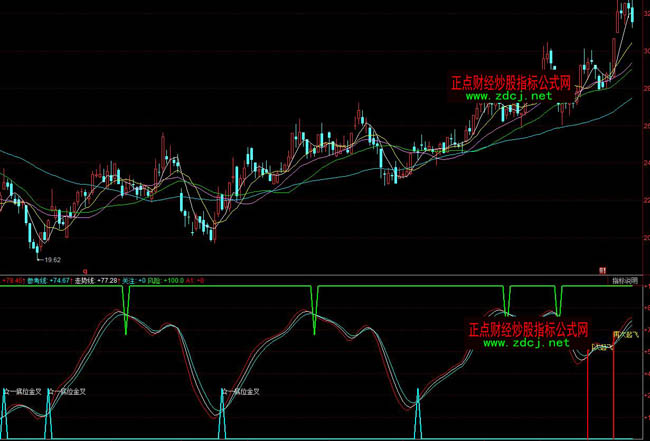
Task: Click the 24 price level on right axis
Action: pos(643,163)
